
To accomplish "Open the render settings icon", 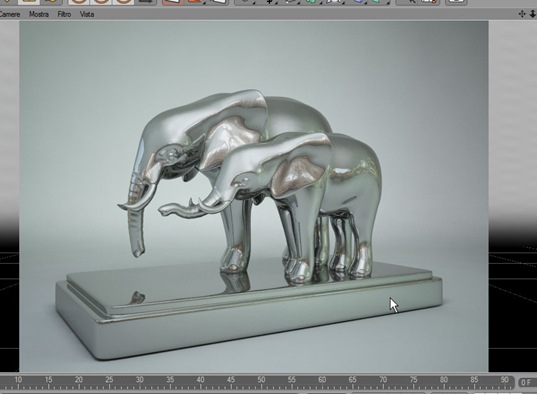I will (218, 2).
